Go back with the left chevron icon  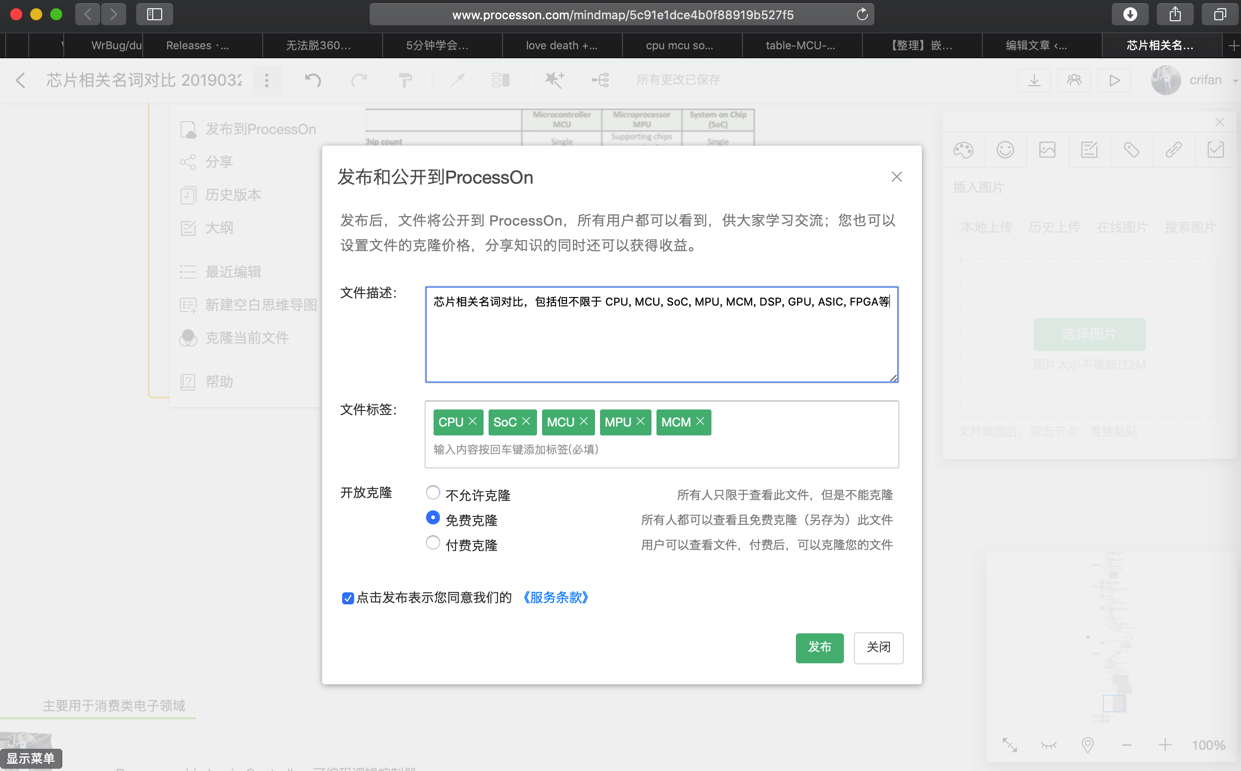[21, 80]
